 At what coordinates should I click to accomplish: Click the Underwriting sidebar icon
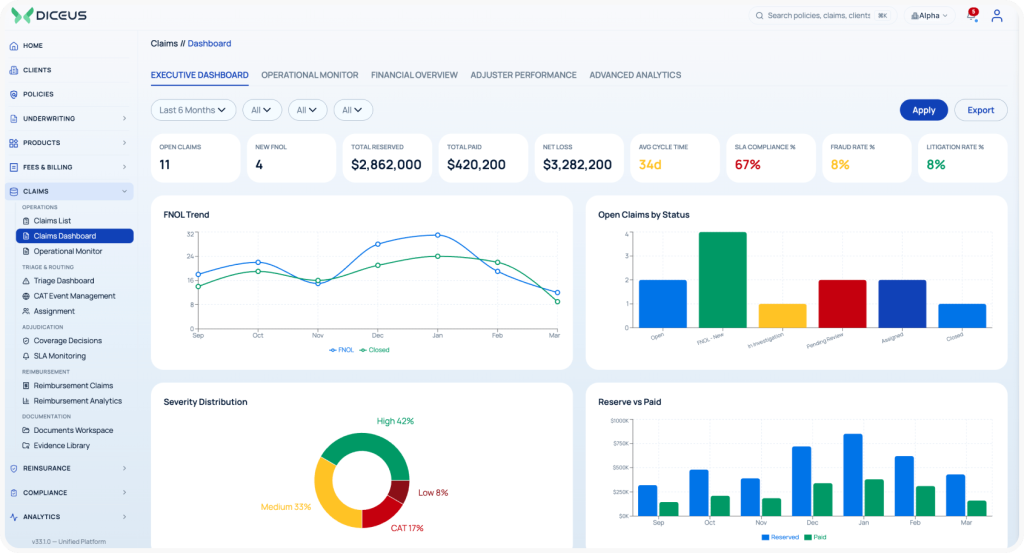point(14,119)
